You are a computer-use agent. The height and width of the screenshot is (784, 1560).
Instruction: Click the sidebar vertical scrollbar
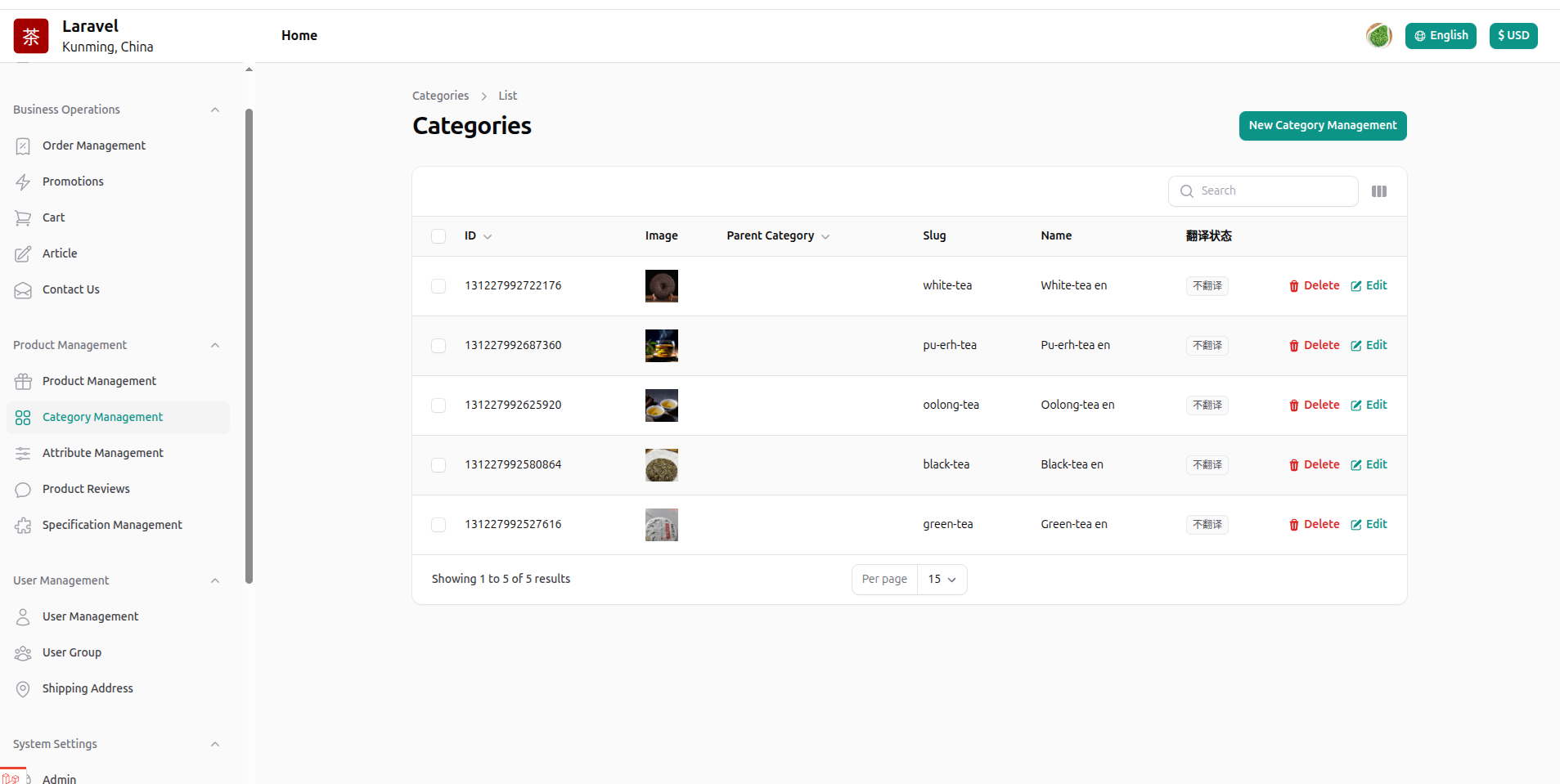[x=249, y=343]
